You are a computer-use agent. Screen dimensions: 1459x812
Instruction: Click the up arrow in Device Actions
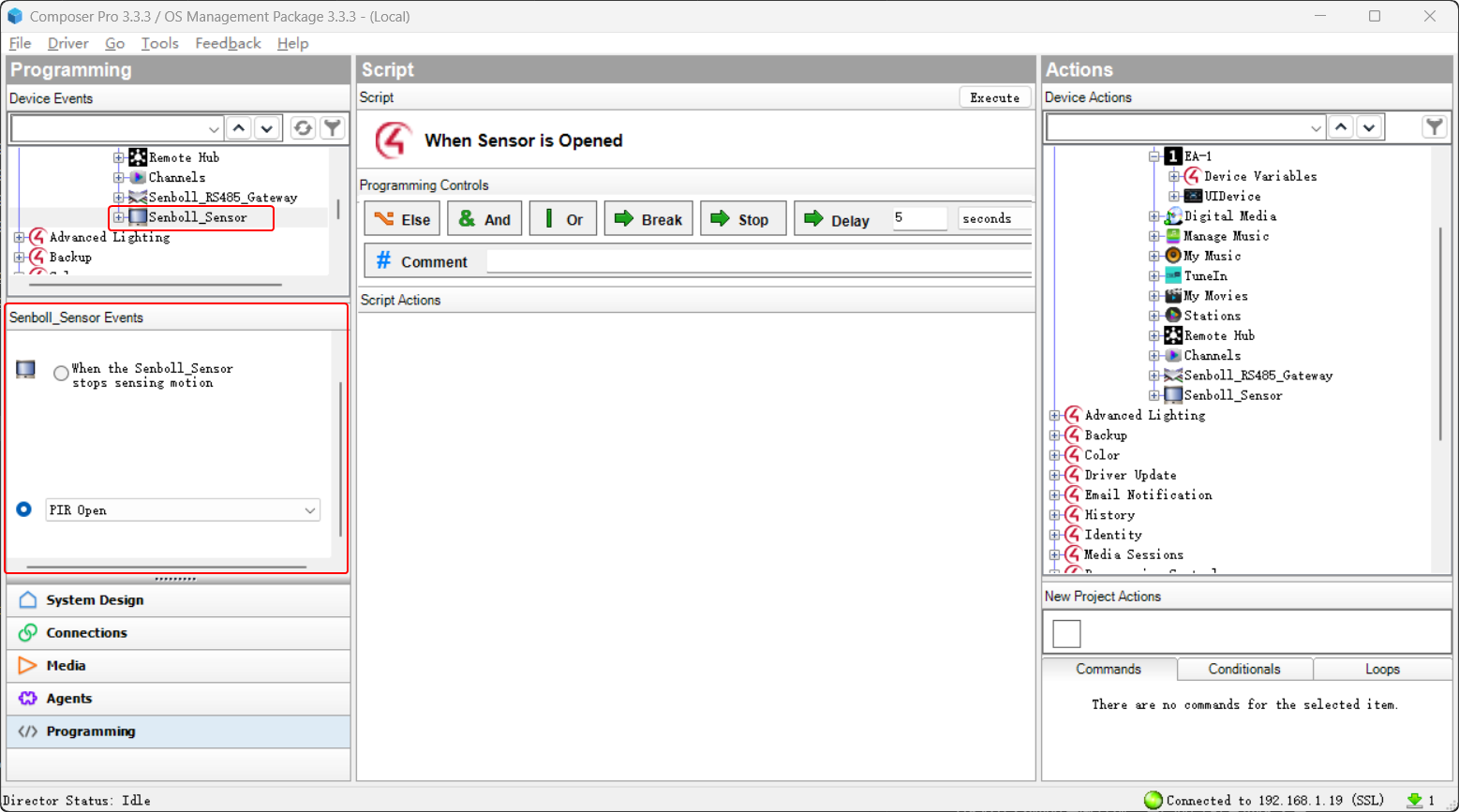[1341, 127]
